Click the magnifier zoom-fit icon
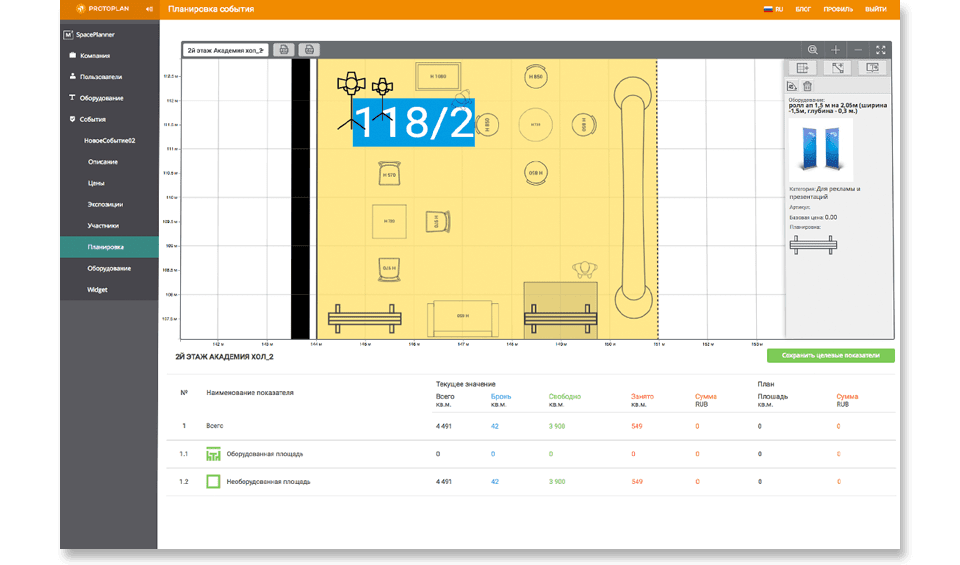This screenshot has height=565, width=960. point(812,50)
